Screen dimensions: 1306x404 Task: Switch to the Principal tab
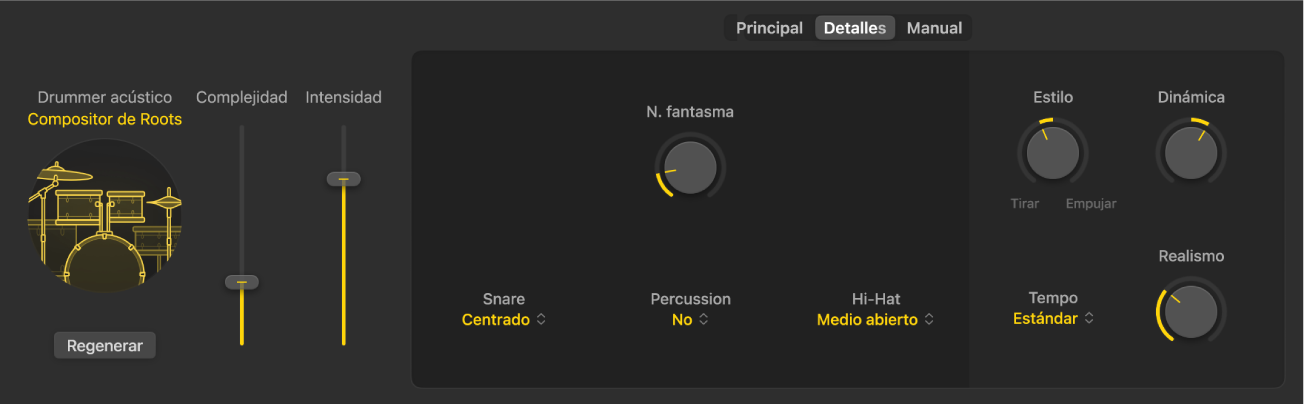point(769,28)
